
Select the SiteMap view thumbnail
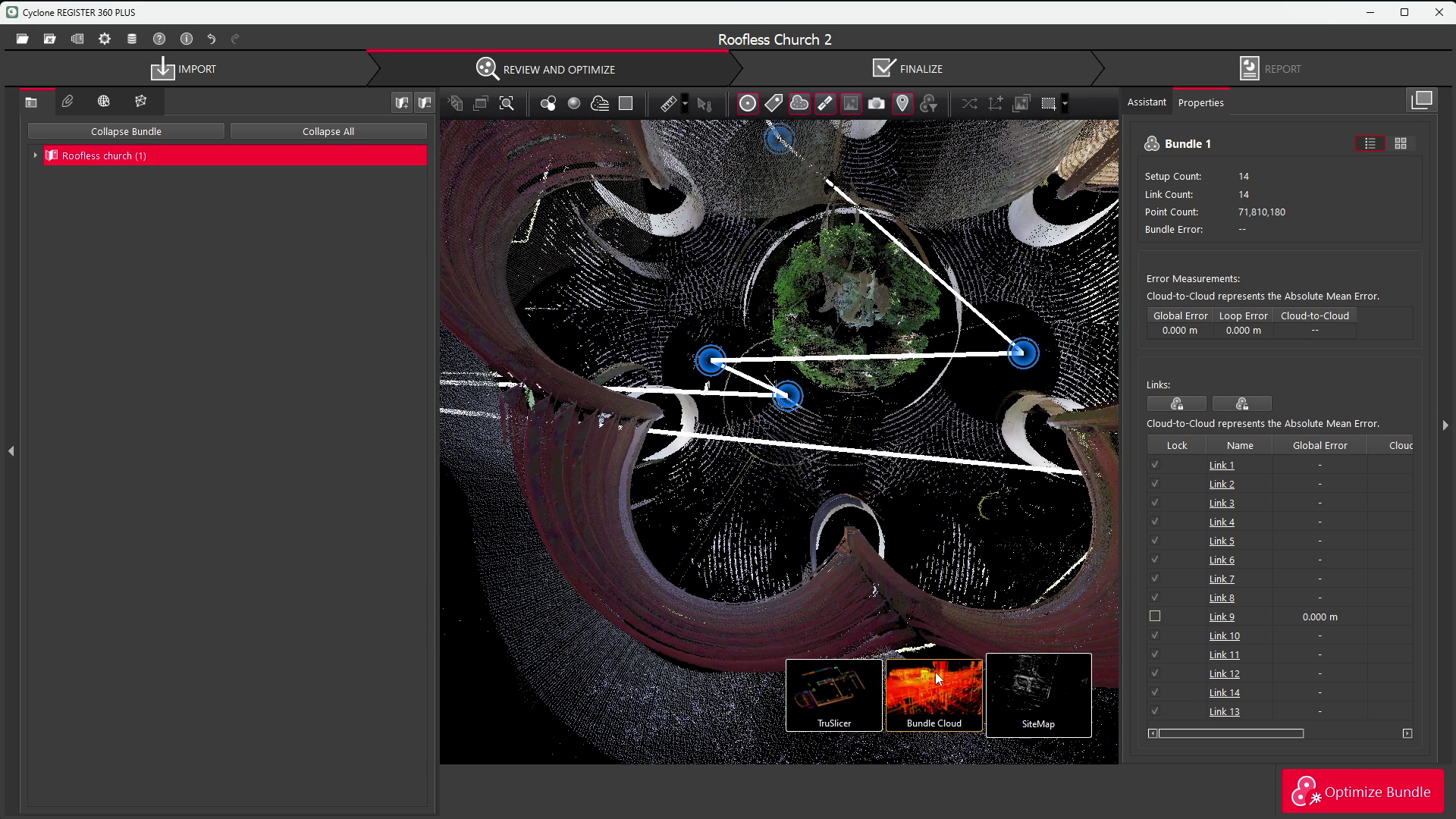point(1038,695)
